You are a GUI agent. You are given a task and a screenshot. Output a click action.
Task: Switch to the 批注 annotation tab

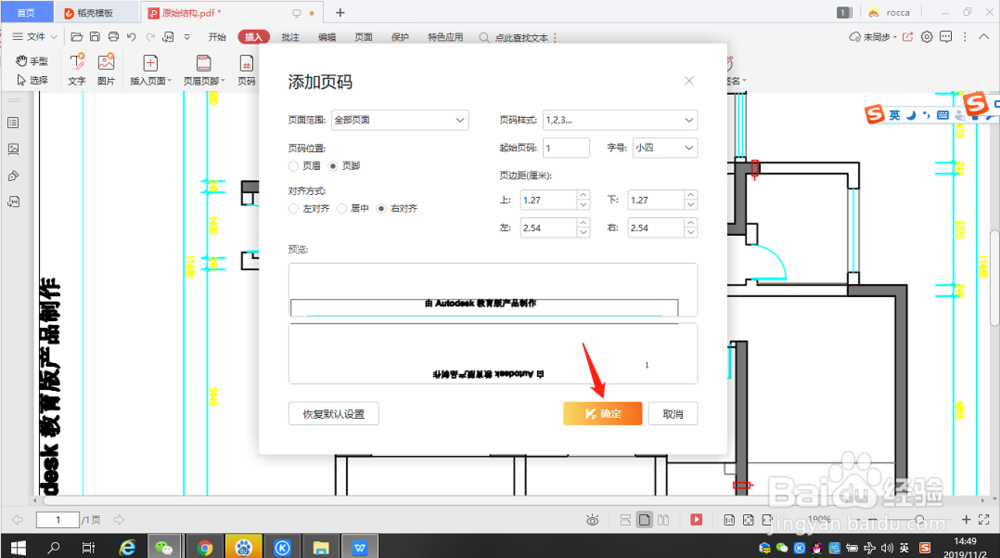click(290, 37)
